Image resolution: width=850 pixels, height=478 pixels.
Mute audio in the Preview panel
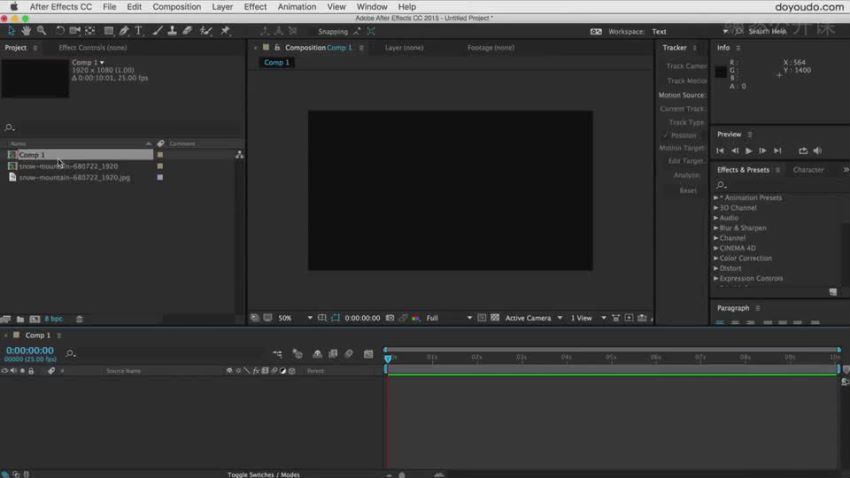817,151
